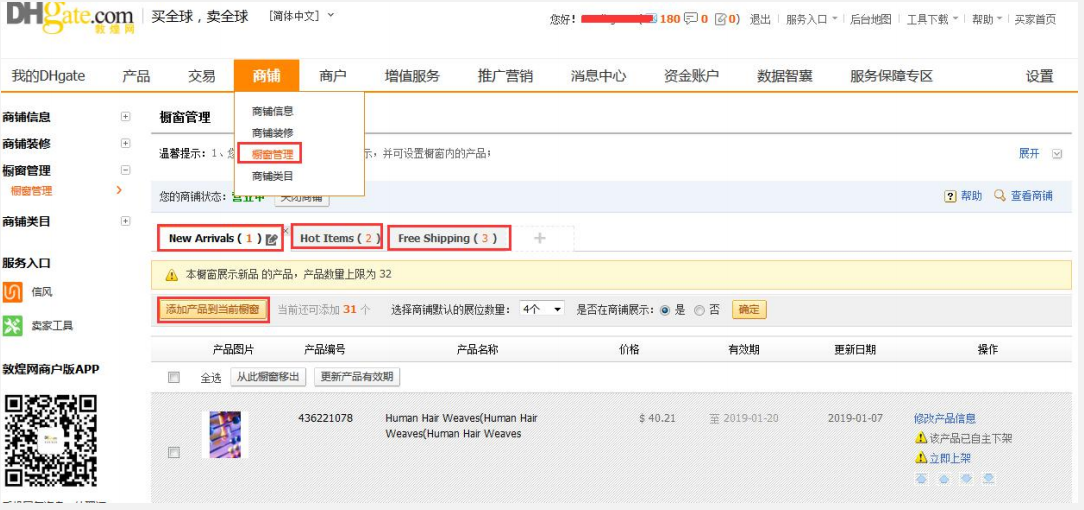Click product number 436221078

point(325,418)
